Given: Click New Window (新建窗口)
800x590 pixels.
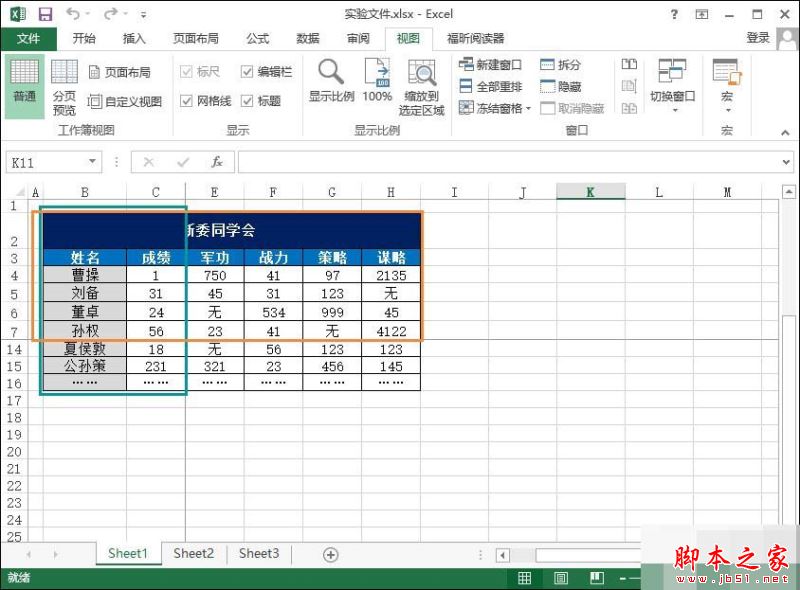Looking at the screenshot, I should [490, 65].
